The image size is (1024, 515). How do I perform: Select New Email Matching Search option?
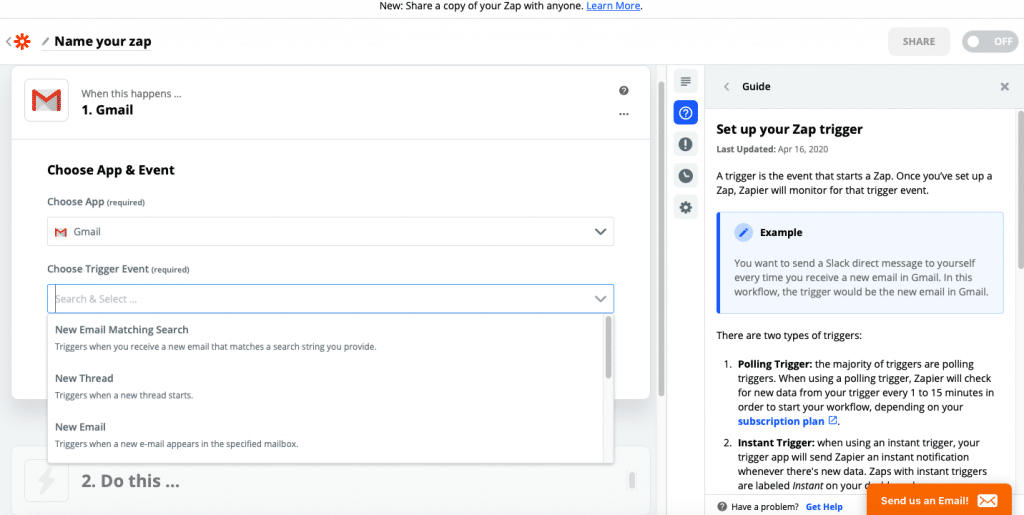pyautogui.click(x=122, y=330)
